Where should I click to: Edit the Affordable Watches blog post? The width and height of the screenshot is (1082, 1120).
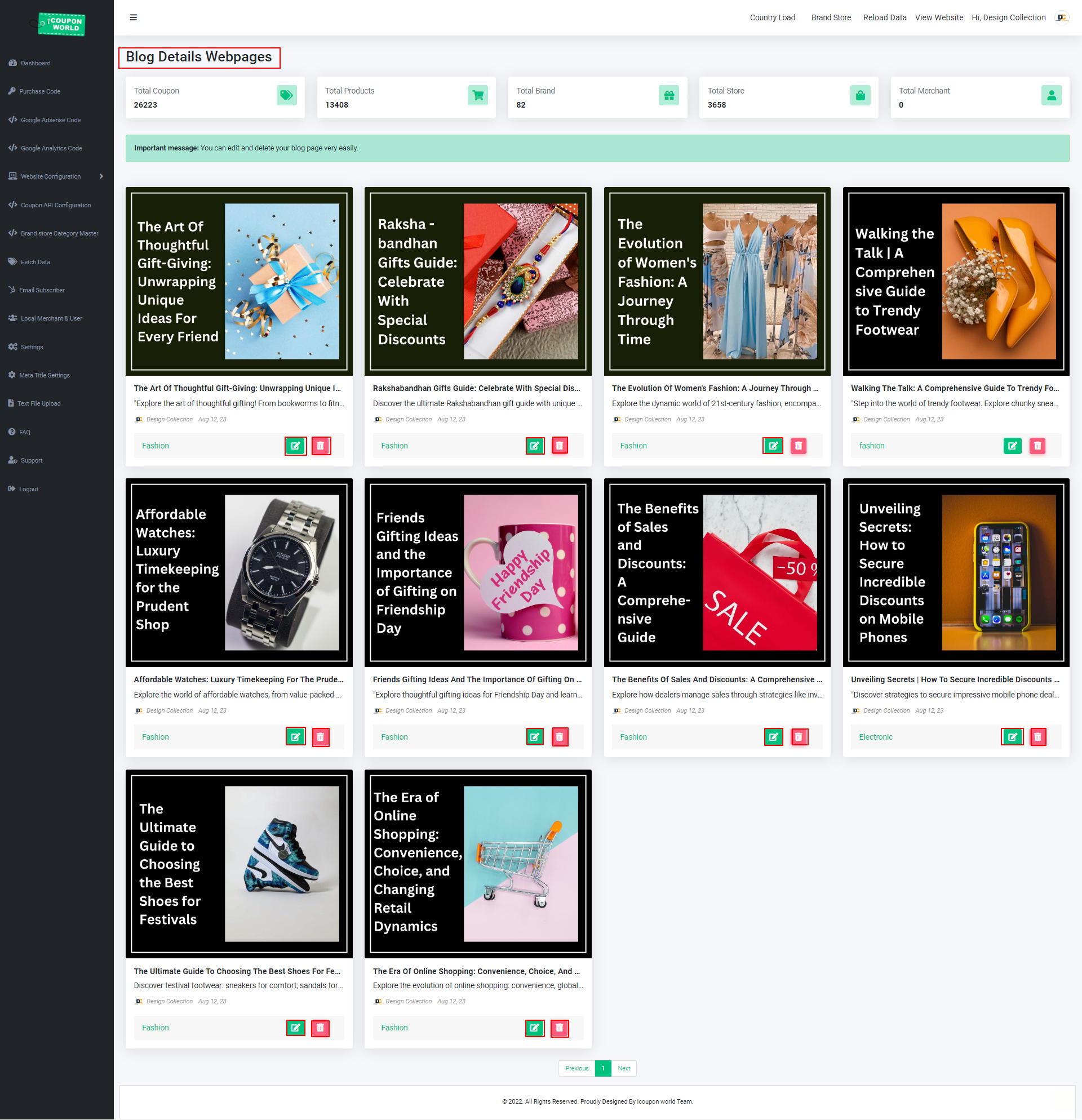click(x=295, y=736)
